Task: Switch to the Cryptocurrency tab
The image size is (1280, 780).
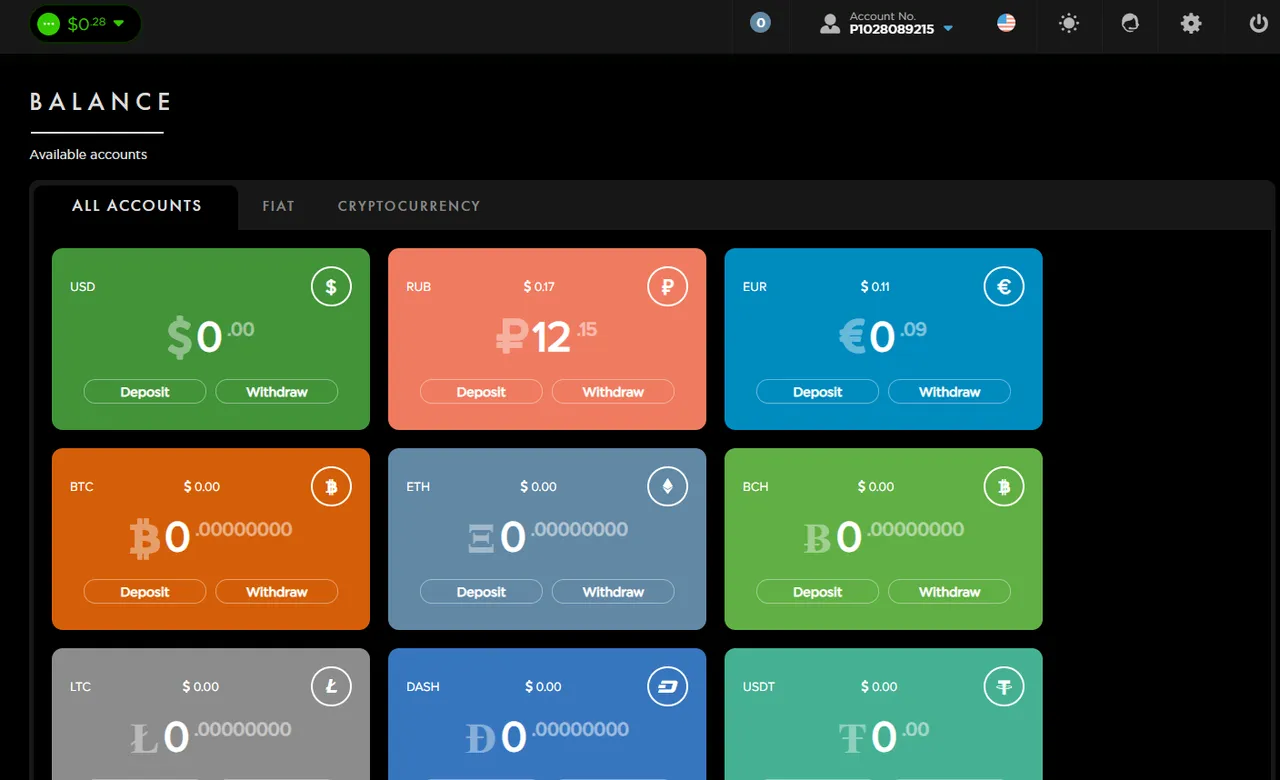Action: point(409,206)
